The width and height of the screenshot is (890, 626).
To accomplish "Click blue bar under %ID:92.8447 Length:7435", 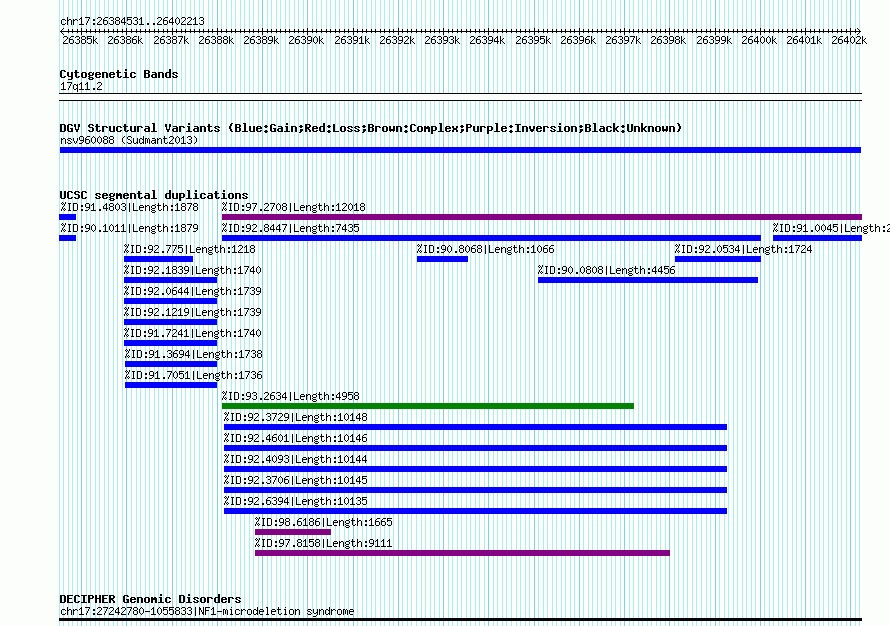I will click(491, 238).
